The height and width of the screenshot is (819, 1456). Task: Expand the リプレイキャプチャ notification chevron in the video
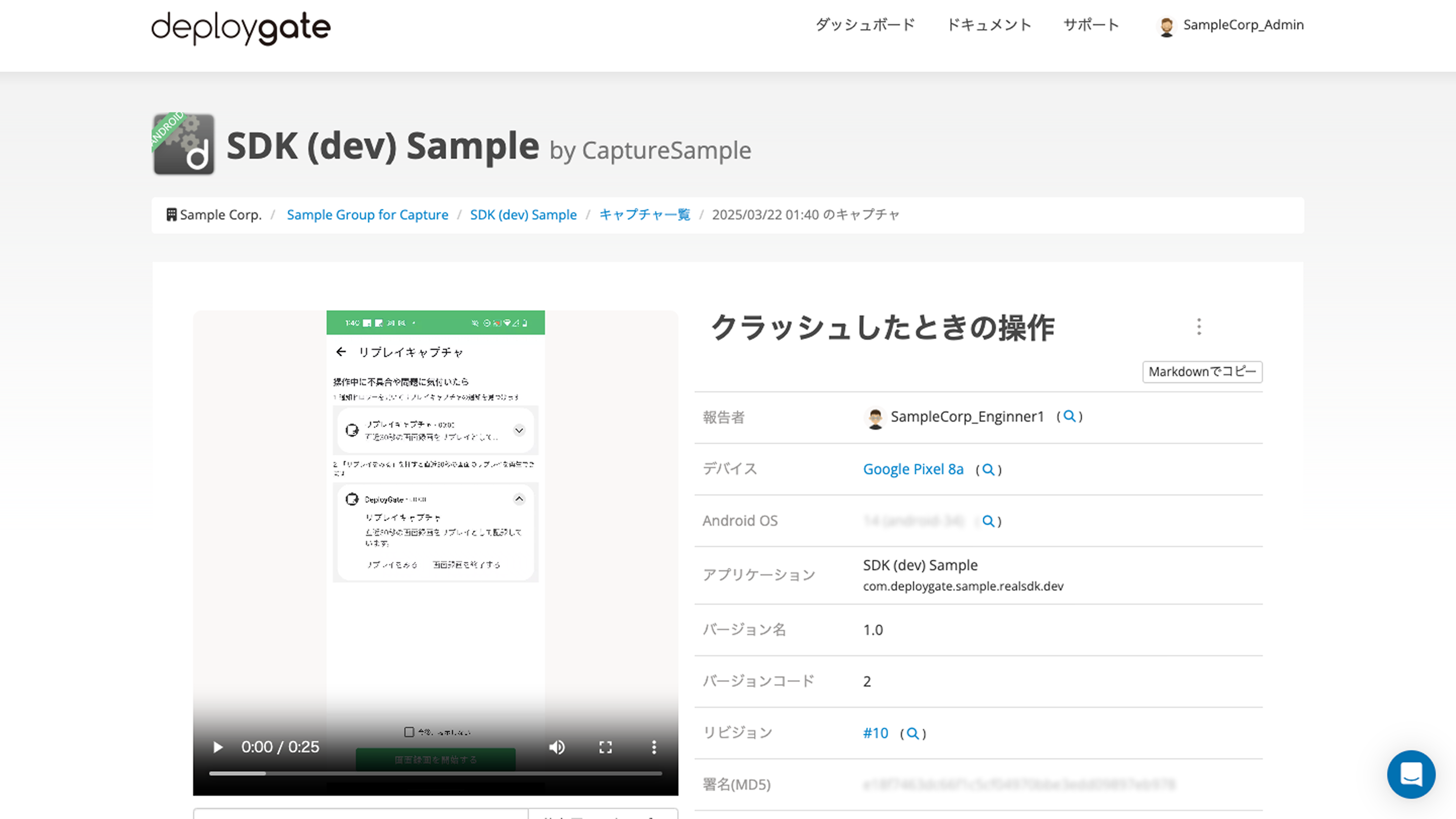519,431
